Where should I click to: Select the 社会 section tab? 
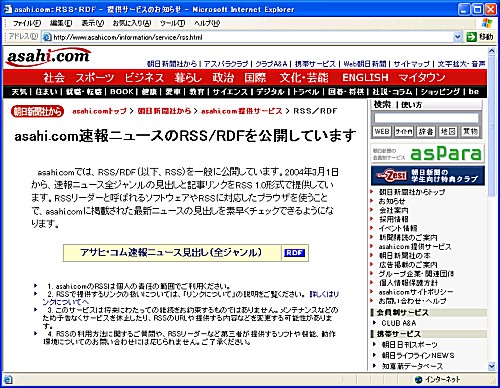pos(54,78)
